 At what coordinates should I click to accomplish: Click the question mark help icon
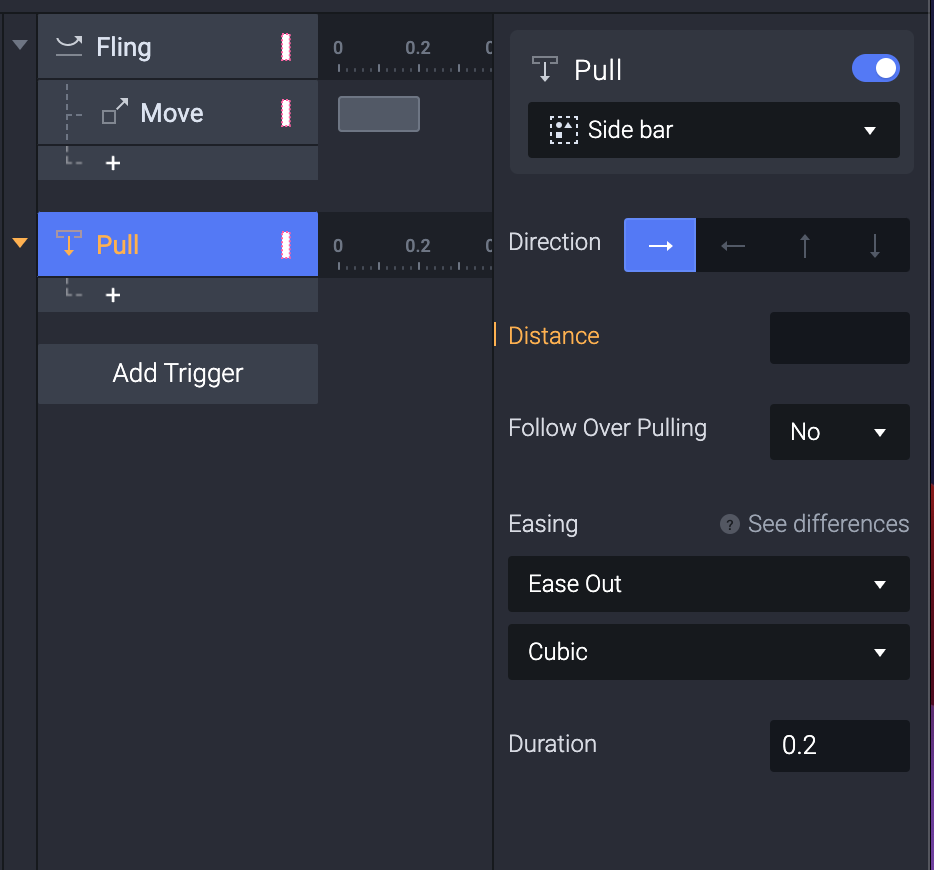tap(730, 524)
